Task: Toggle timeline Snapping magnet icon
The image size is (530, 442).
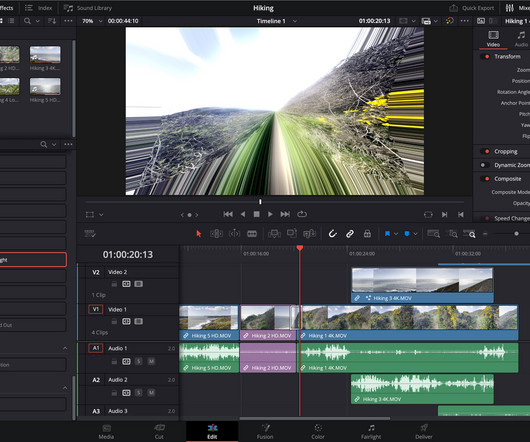Action: tap(333, 234)
